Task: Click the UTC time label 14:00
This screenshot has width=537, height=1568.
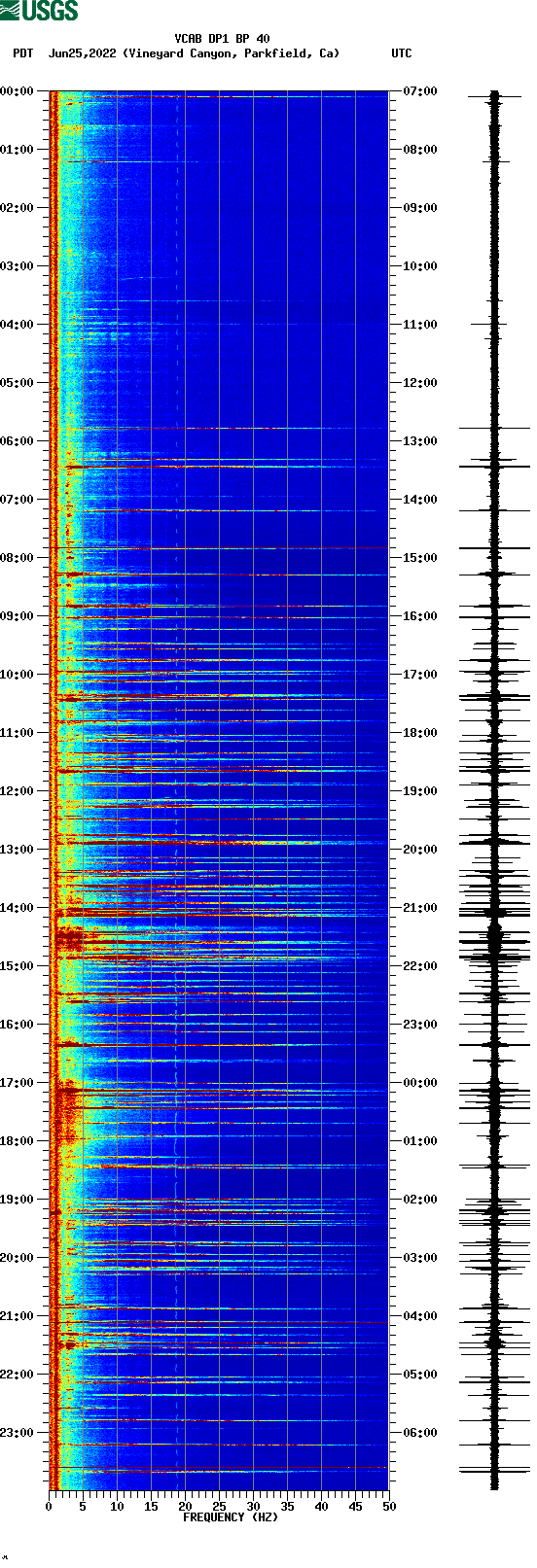Action: pos(420,500)
